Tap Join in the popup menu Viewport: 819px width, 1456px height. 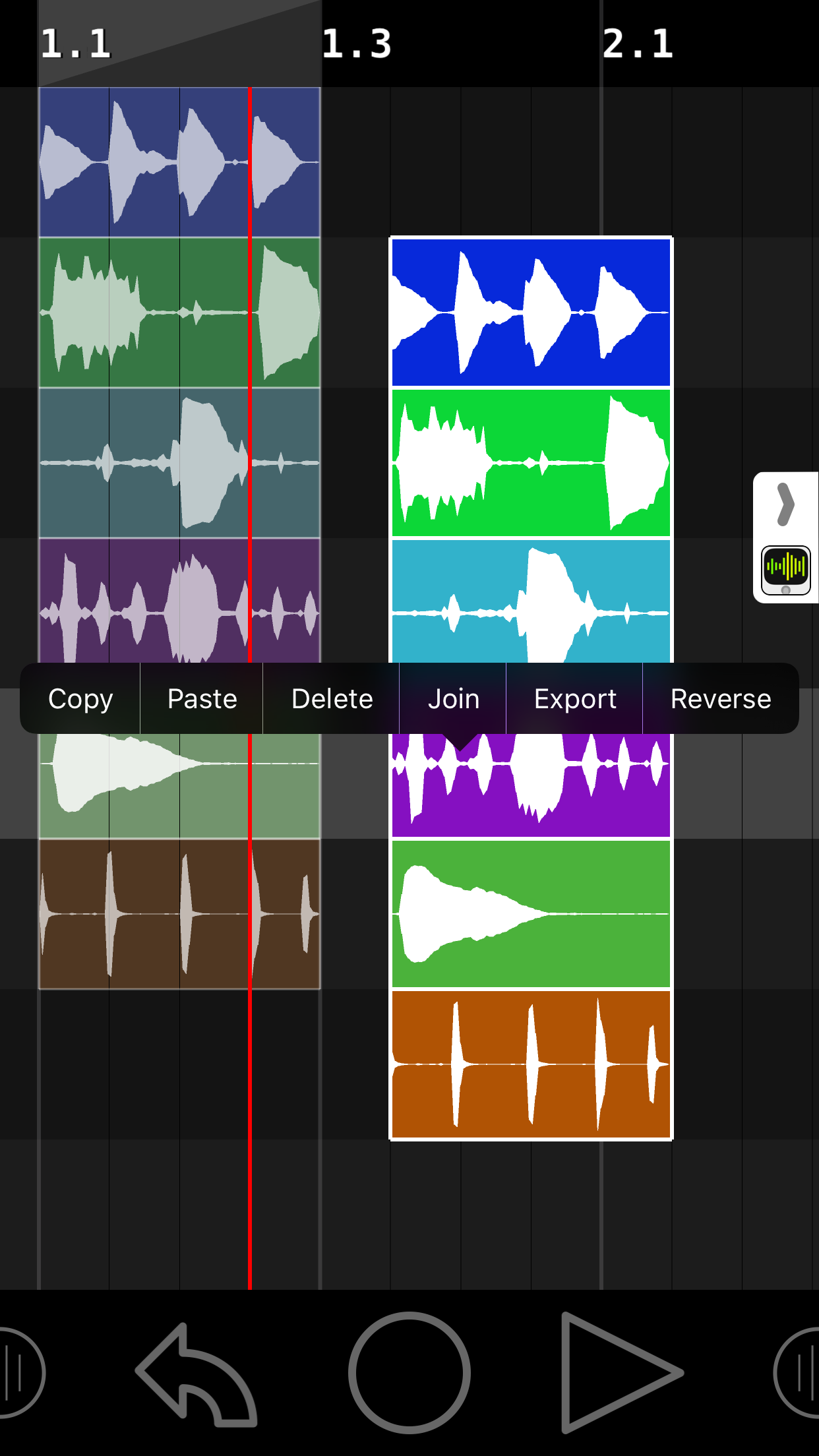point(453,699)
